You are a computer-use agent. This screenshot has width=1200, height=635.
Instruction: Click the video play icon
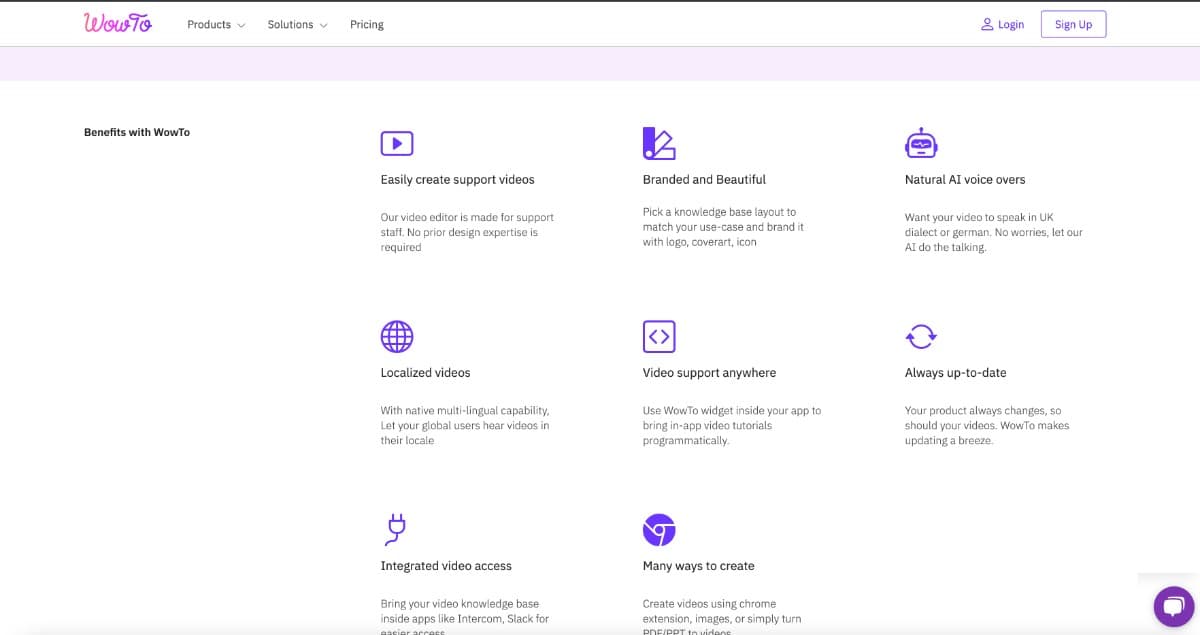[x=397, y=143]
